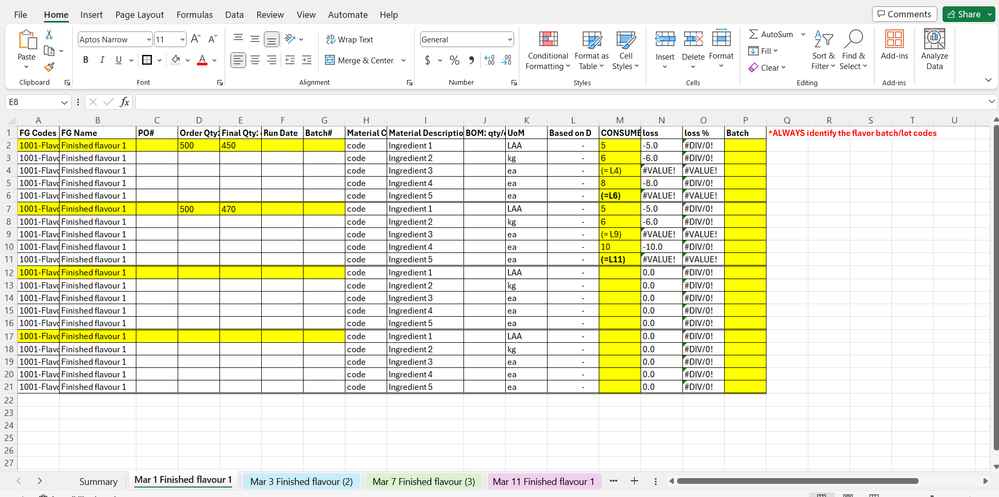Apply Accounting dollar number format

coord(428,61)
